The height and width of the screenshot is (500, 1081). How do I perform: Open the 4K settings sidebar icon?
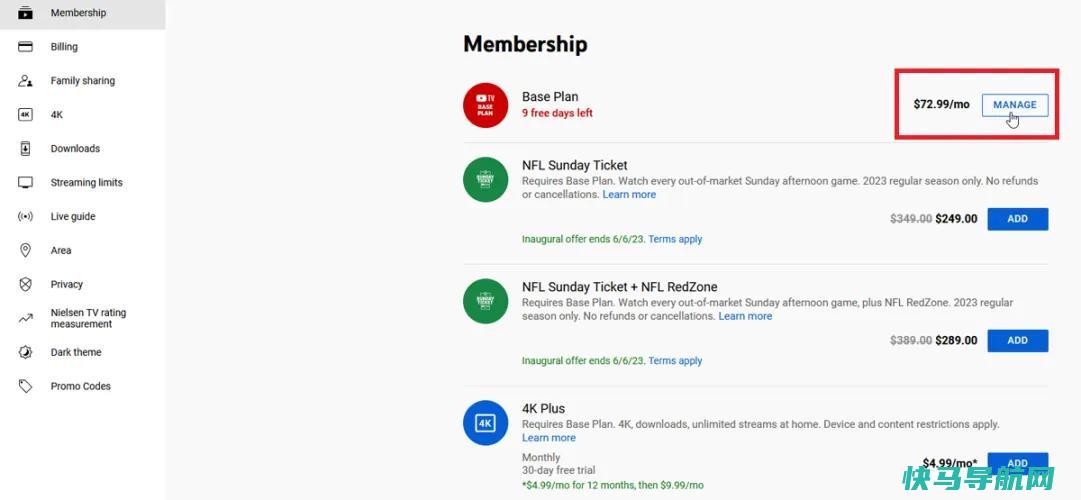coord(26,114)
